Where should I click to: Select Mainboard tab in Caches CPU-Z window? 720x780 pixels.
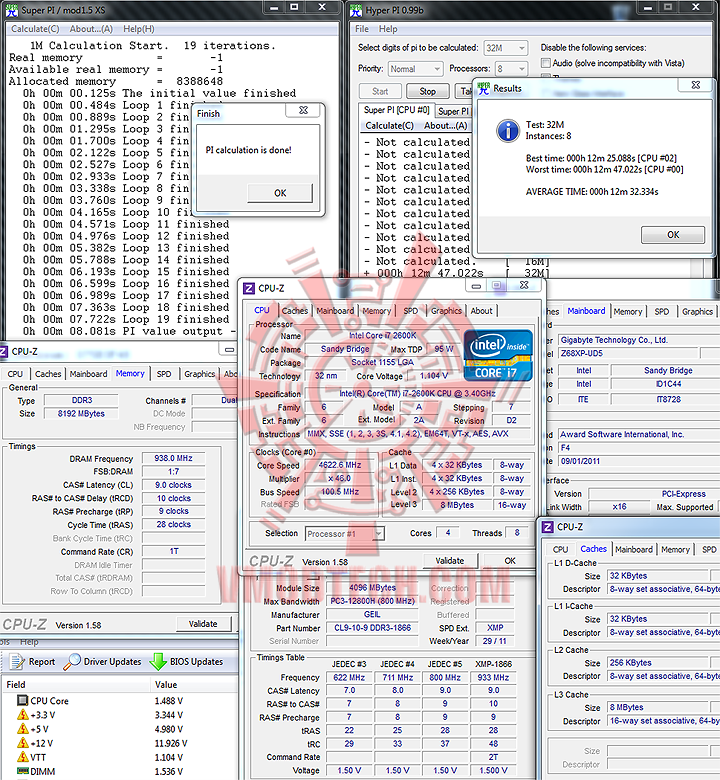633,550
